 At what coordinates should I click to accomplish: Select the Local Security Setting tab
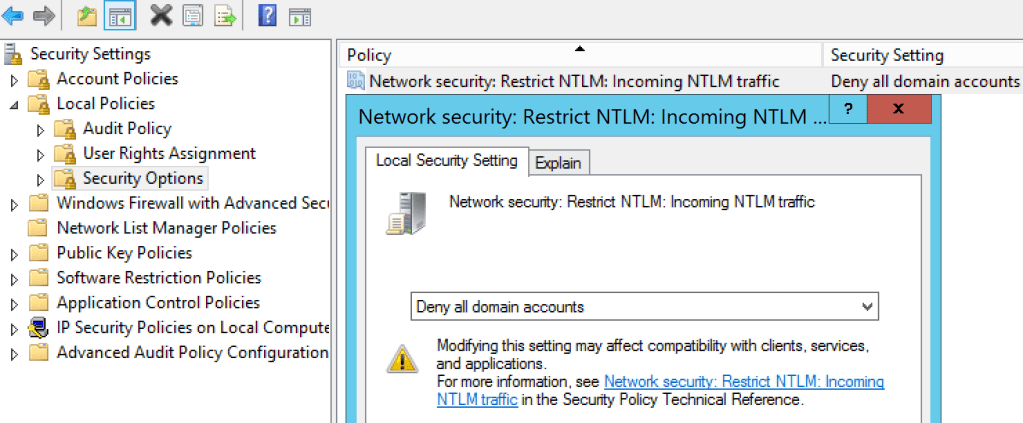pyautogui.click(x=446, y=160)
